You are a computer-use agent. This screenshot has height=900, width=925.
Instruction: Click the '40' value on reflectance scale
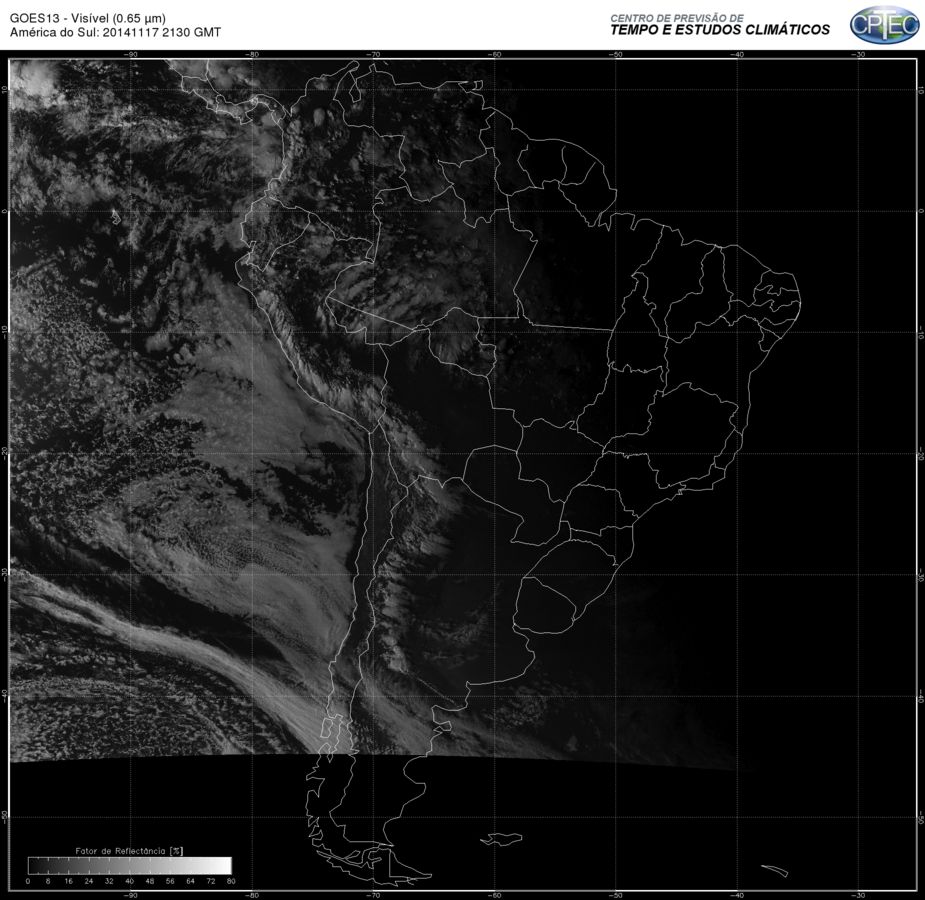click(129, 881)
